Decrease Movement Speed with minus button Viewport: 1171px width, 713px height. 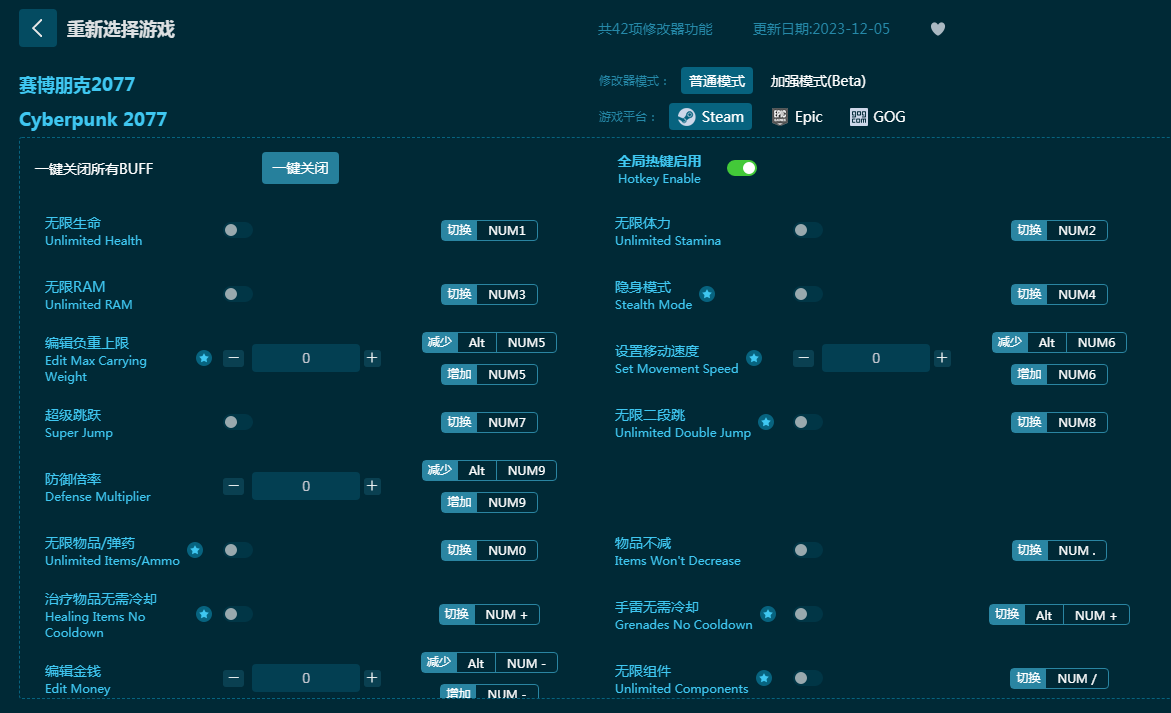pos(804,358)
